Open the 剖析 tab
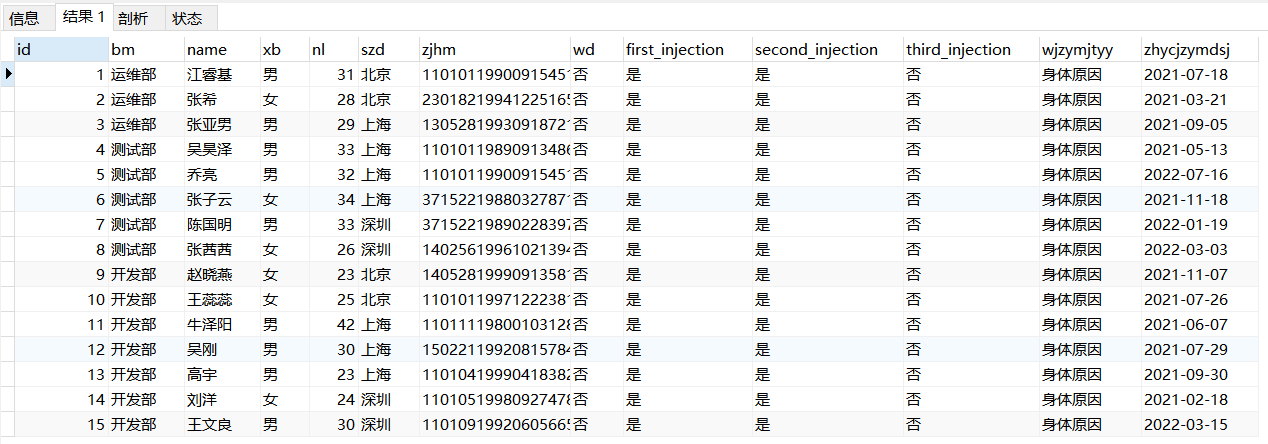Viewport: 1268px width, 444px height. [x=132, y=18]
